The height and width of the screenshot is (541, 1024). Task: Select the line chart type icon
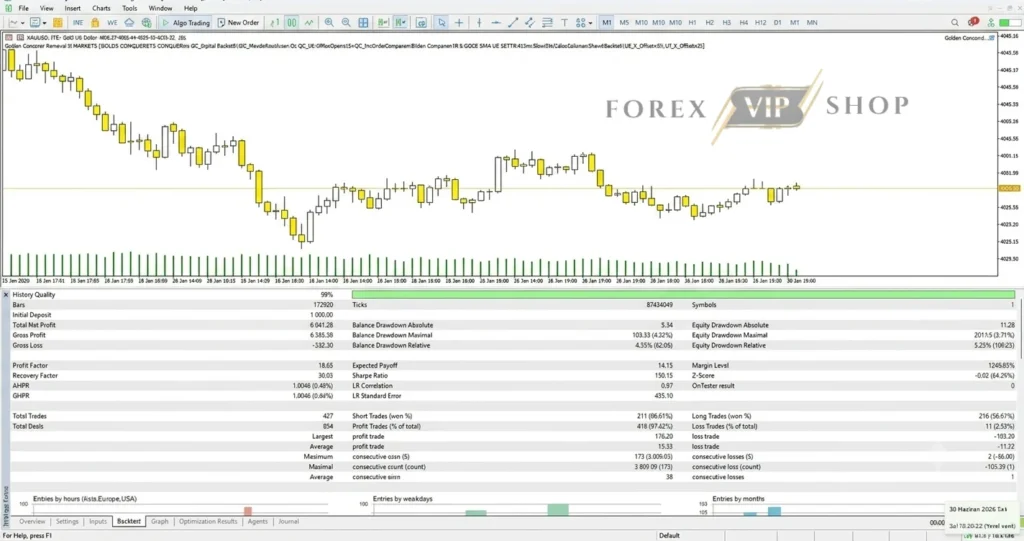click(308, 23)
